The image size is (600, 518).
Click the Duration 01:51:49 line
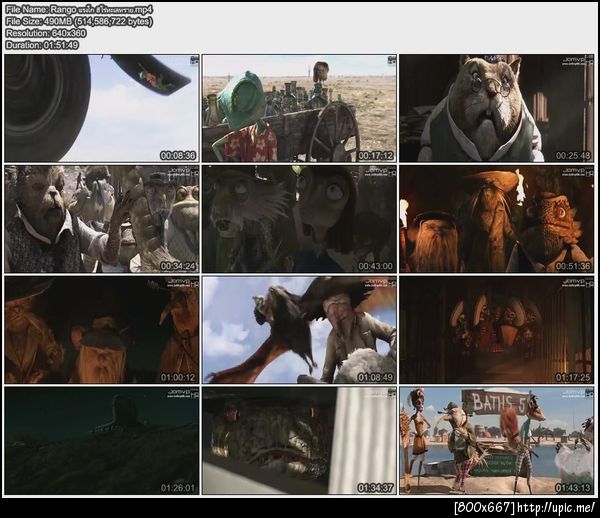pos(42,45)
